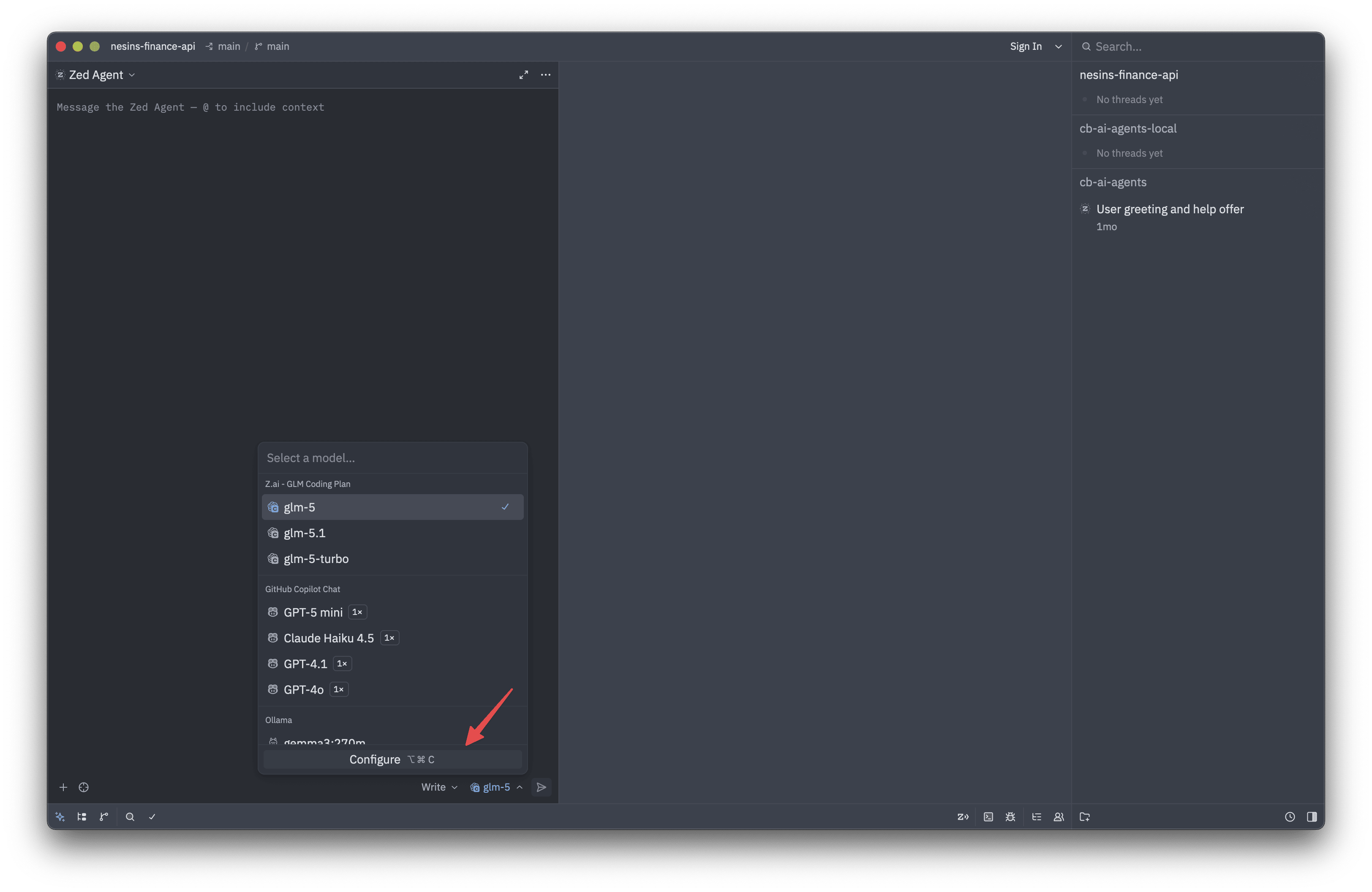
Task: Focus the Message the Zed Agent input
Action: (302, 107)
